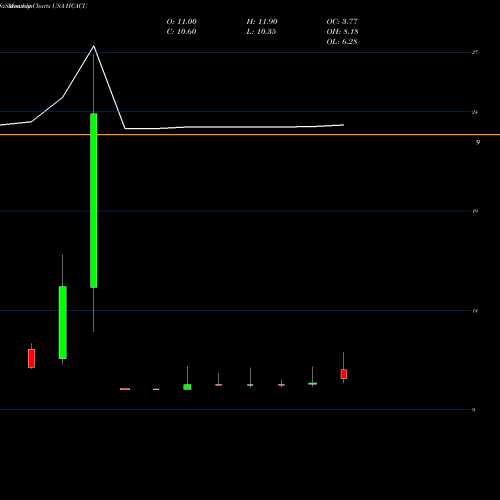Click the OH: 8.18 readout
Viewport: 500px width, 500px height.
coord(342,32)
